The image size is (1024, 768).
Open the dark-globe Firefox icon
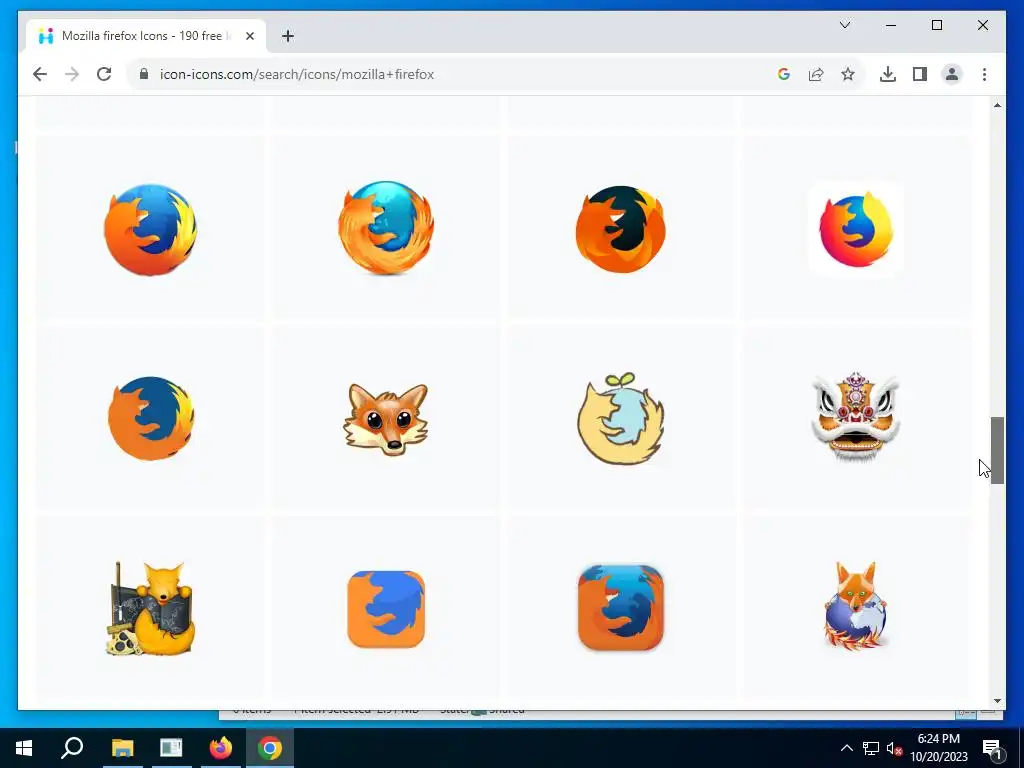point(620,229)
